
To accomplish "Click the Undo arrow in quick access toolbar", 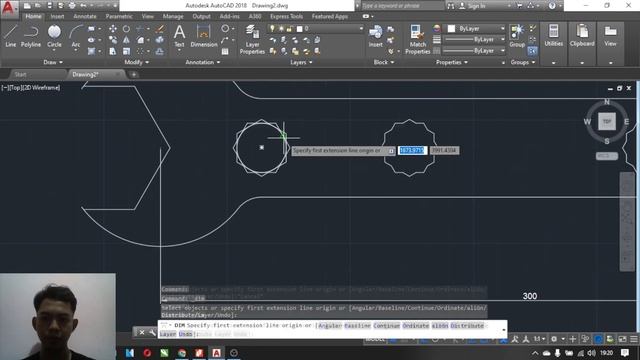I will [84, 6].
